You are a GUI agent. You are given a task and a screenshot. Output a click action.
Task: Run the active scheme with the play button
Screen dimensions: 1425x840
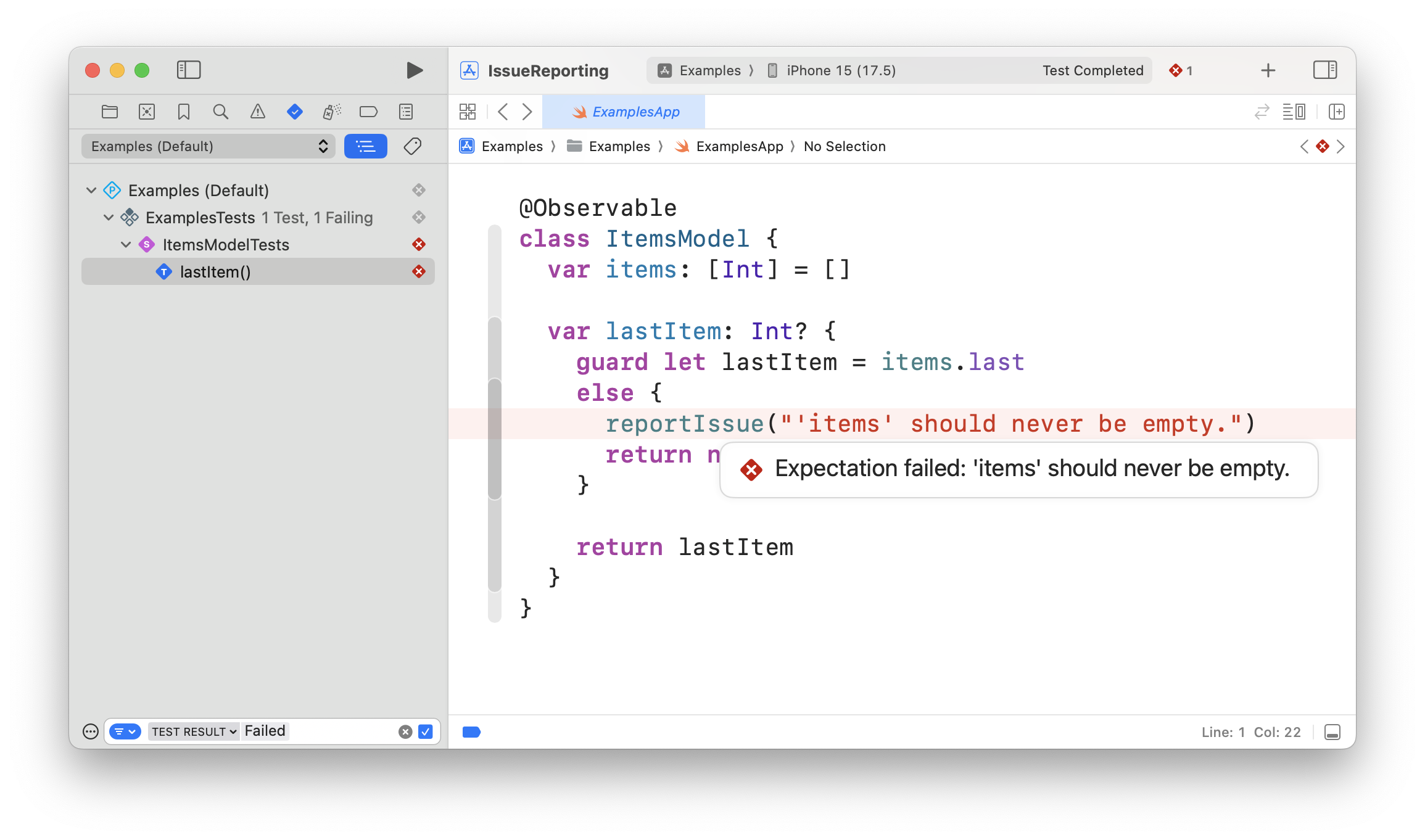pyautogui.click(x=415, y=70)
